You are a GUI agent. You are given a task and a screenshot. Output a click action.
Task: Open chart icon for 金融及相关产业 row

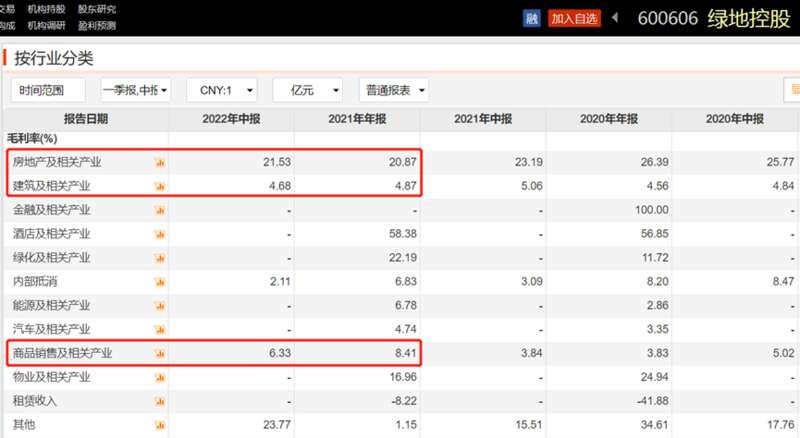159,210
